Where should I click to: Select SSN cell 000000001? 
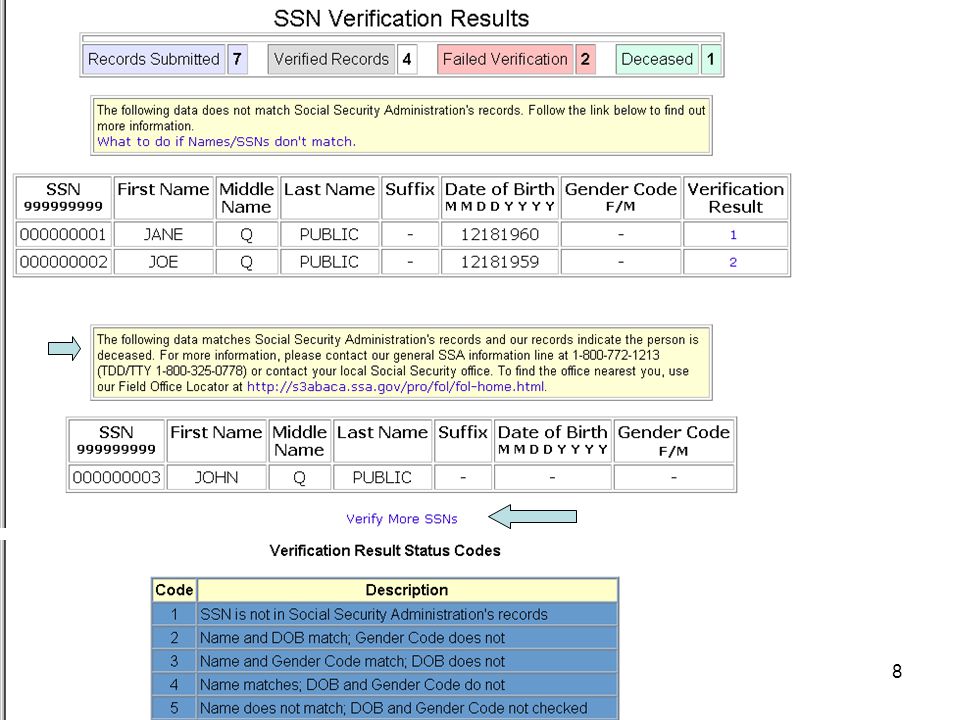click(x=63, y=234)
